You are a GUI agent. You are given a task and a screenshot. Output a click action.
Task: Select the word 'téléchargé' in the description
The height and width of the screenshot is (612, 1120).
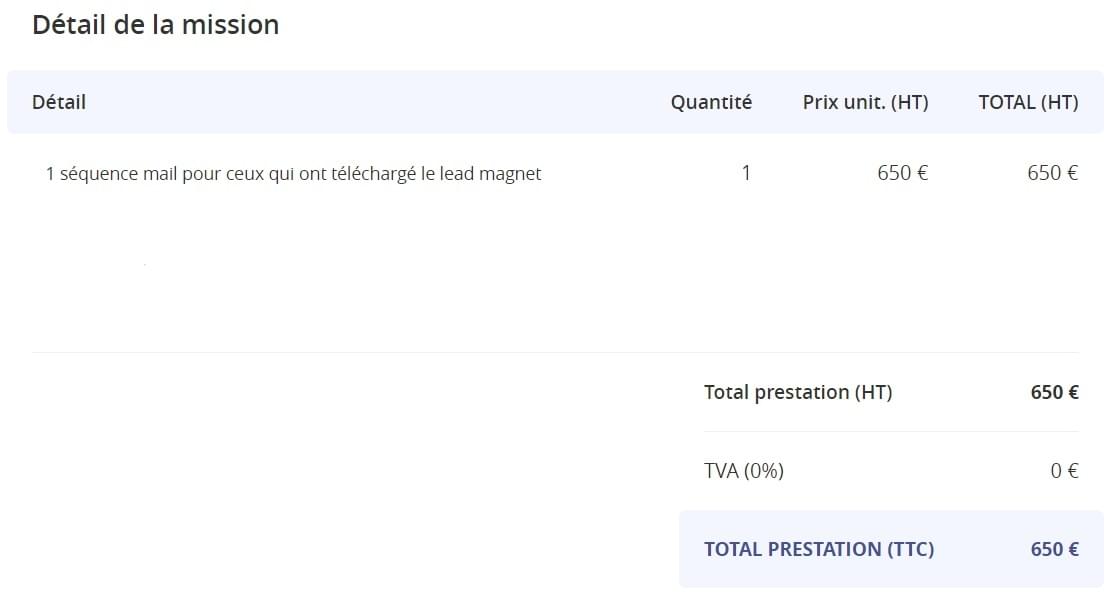374,174
